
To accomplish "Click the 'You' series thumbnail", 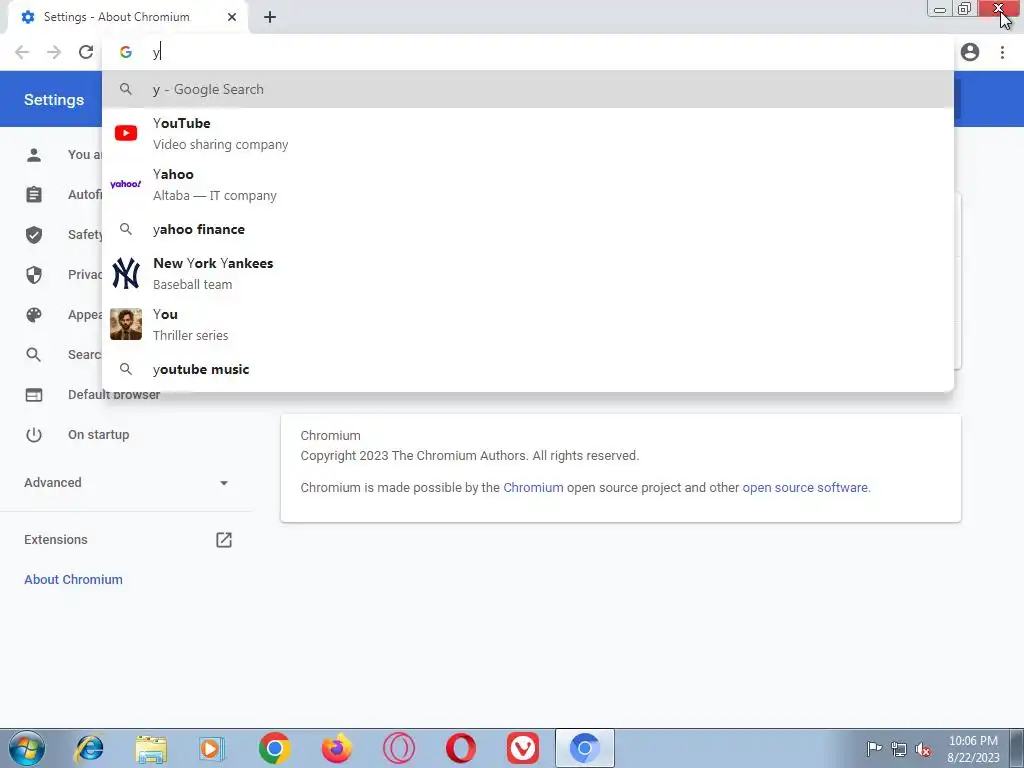I will click(125, 324).
